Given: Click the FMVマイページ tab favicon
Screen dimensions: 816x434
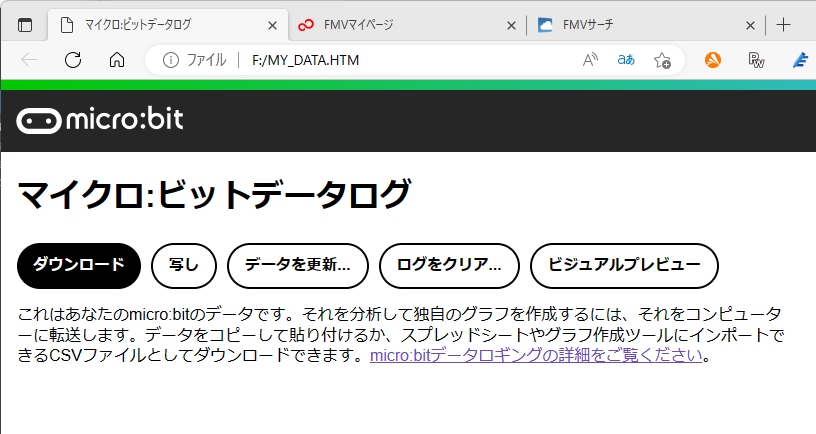Looking at the screenshot, I should pyautogui.click(x=305, y=25).
